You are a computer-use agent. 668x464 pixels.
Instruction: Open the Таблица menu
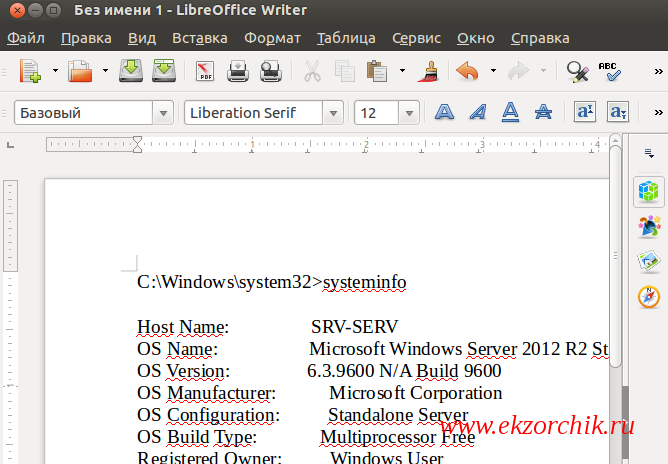coord(346,38)
